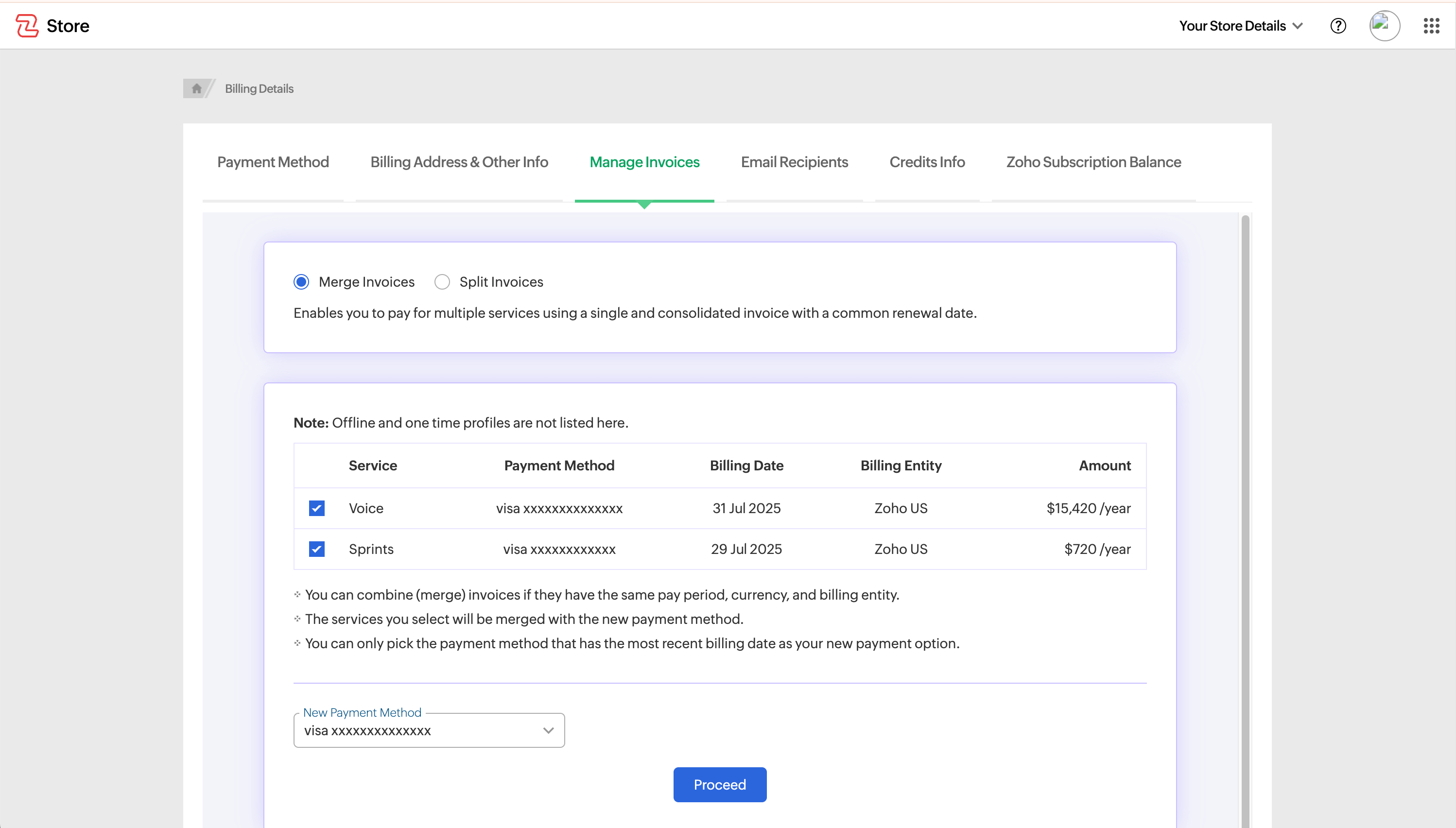Switch to the Payment Method tab
The image size is (1456, 828).
273,162
